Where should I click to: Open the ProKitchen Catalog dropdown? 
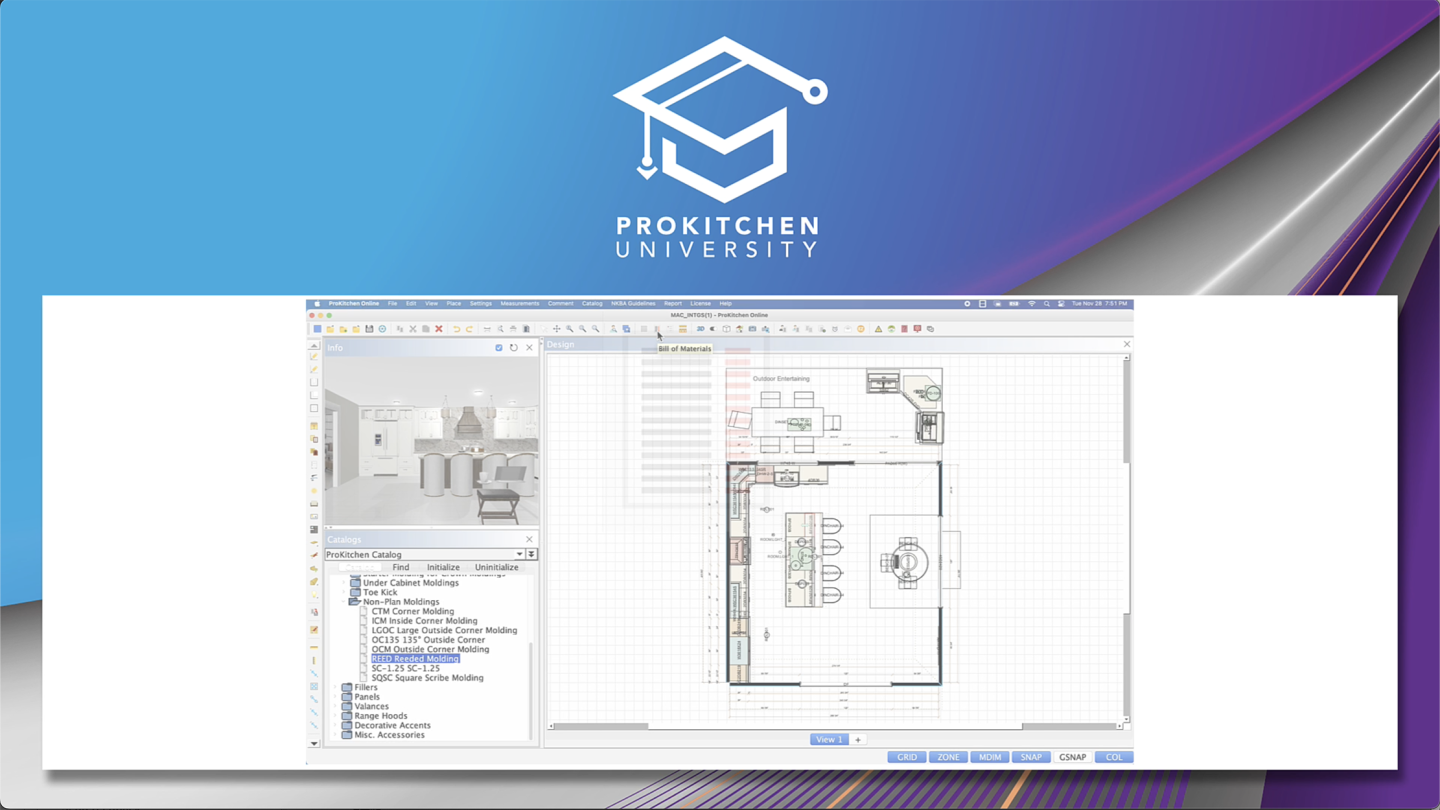tap(424, 554)
